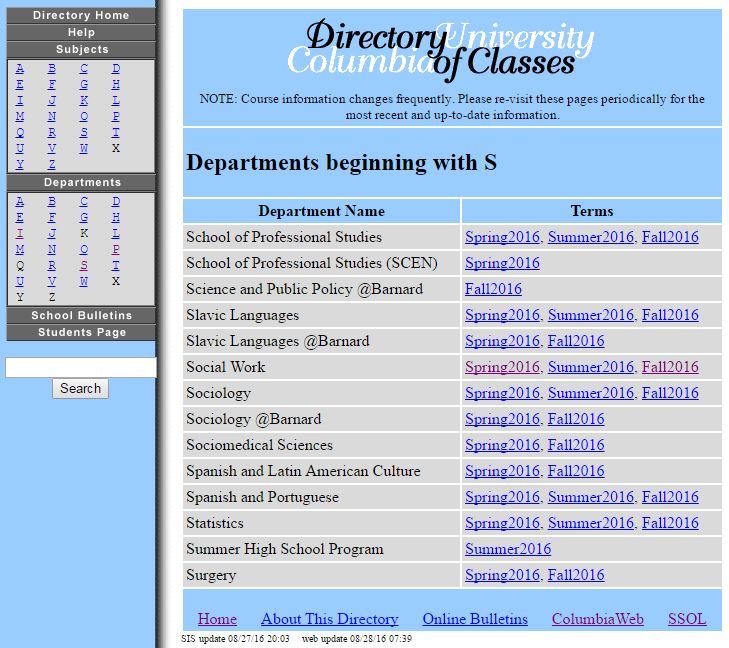Click the search text field

[x=80, y=367]
